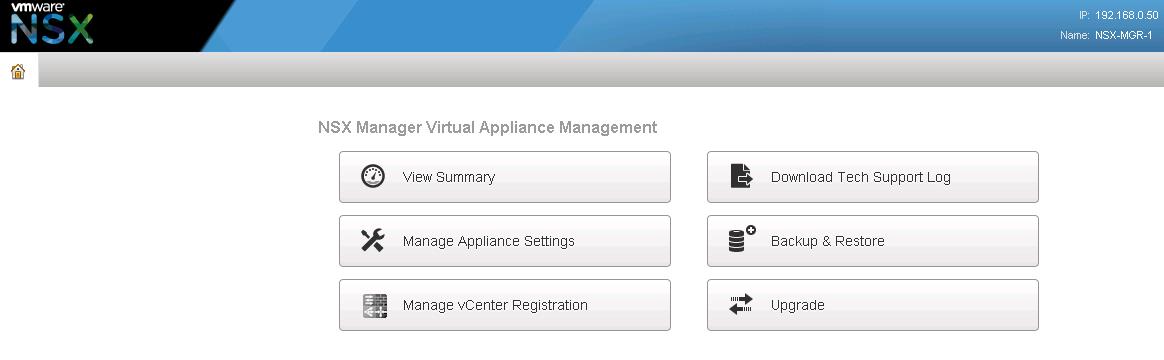Open the Backup & Restore page
Screen dimensions: 1164x360
click(x=872, y=240)
